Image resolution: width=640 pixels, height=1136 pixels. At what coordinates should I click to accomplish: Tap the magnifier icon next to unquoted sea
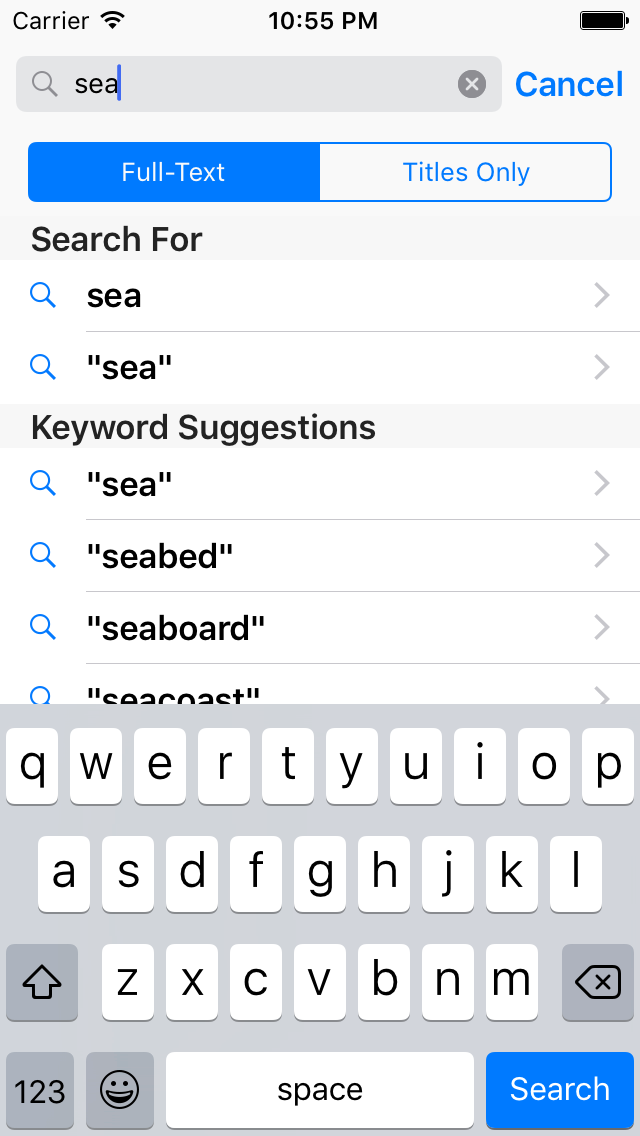[43, 295]
